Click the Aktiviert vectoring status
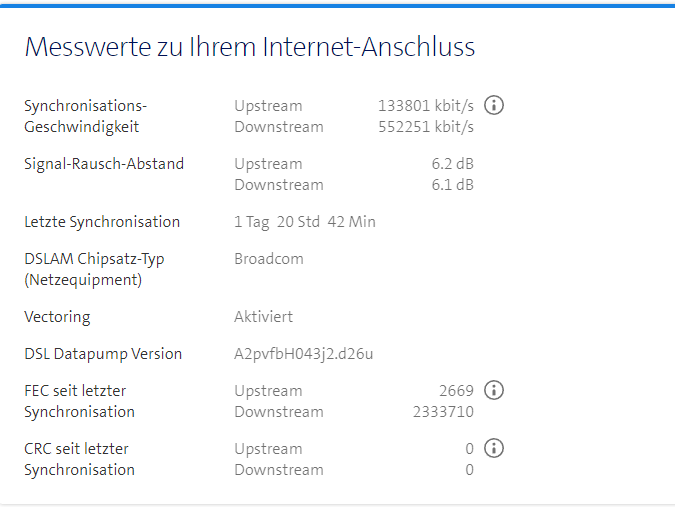 [x=264, y=317]
